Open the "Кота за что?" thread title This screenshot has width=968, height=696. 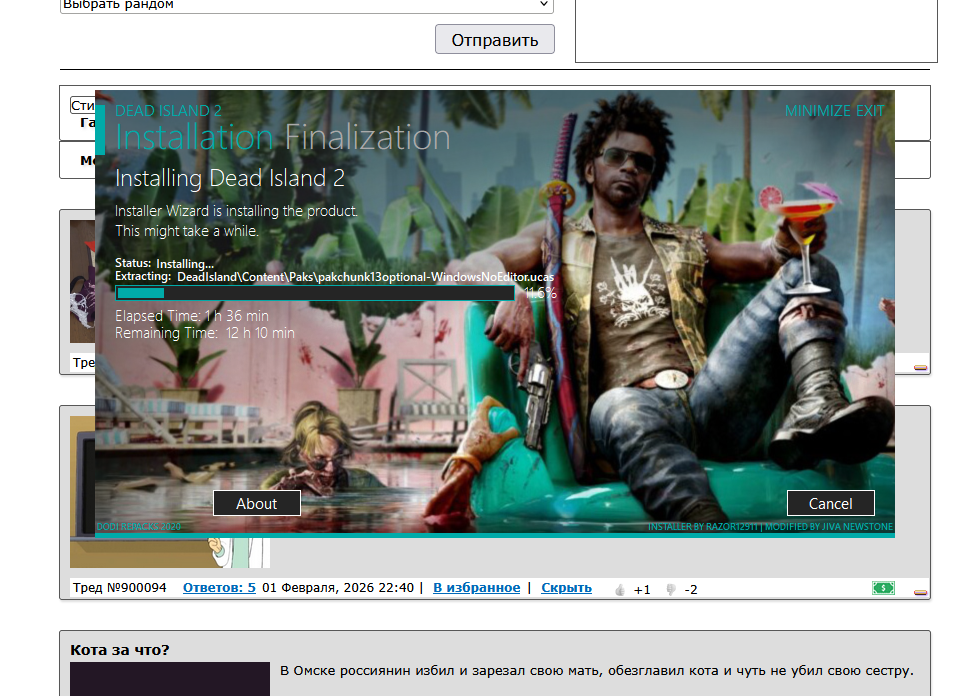coord(120,650)
